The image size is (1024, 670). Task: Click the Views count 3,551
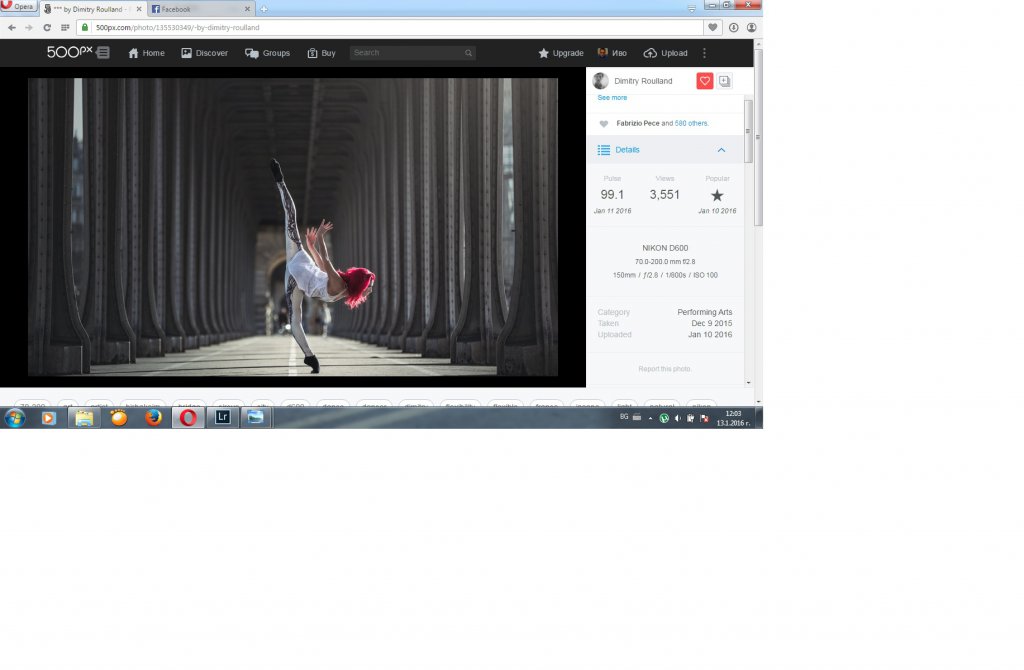664,195
